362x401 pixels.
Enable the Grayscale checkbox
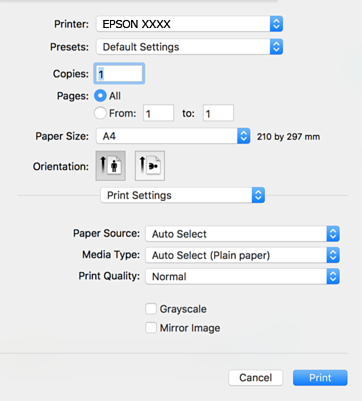tap(151, 309)
